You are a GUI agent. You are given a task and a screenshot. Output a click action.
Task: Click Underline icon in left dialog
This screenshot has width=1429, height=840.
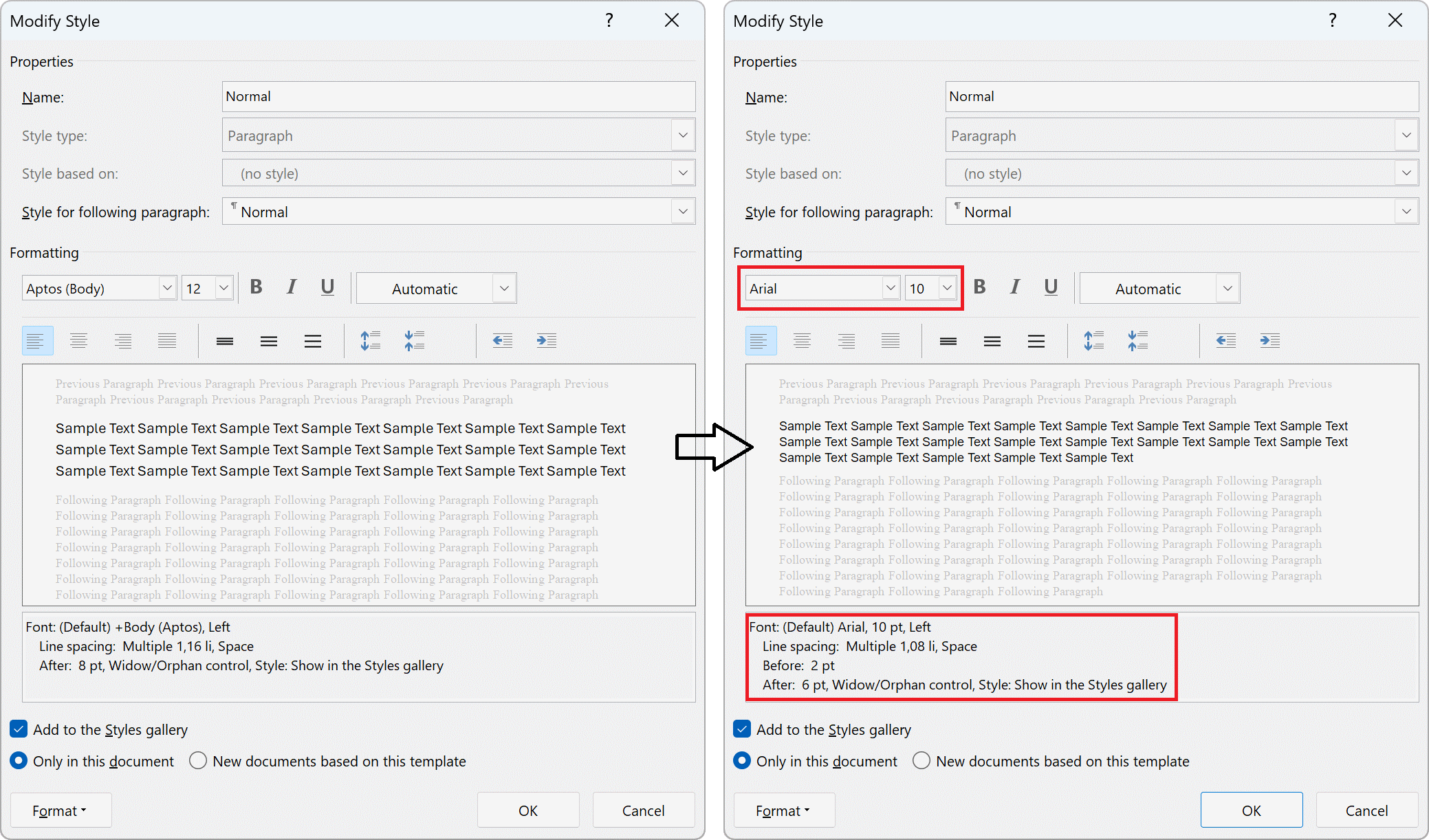[327, 287]
